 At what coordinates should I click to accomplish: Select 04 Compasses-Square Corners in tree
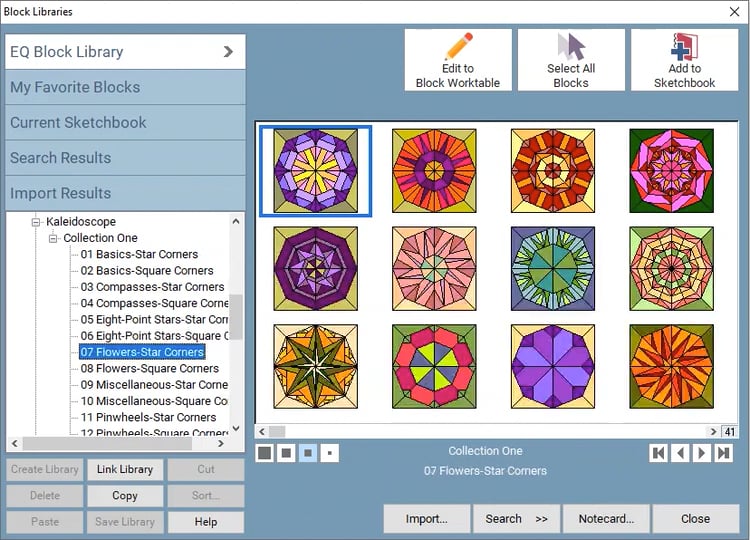point(154,303)
